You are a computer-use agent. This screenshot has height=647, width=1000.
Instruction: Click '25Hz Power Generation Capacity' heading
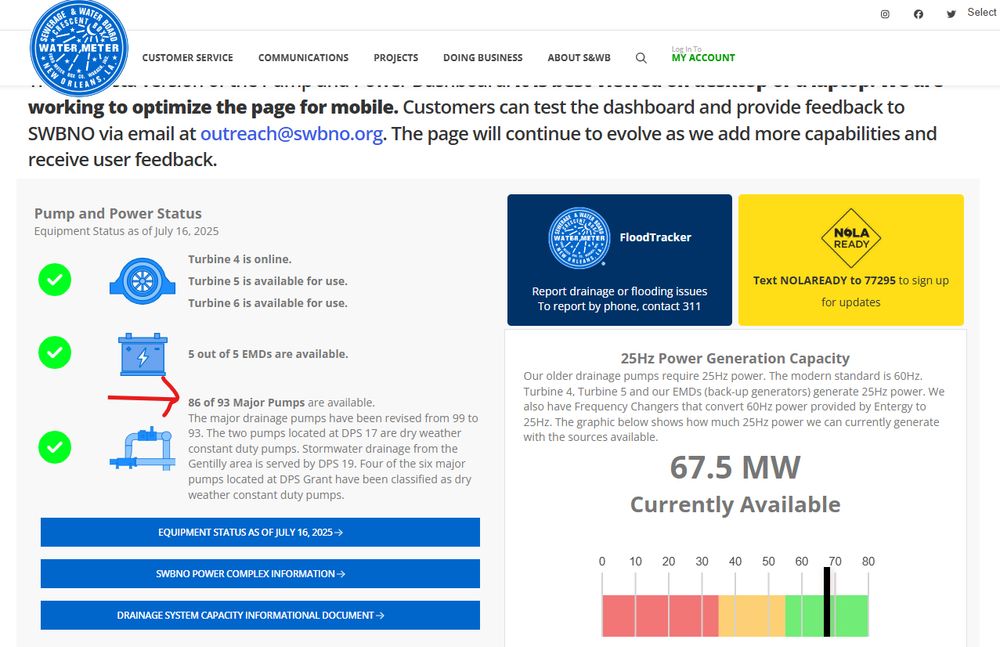735,359
